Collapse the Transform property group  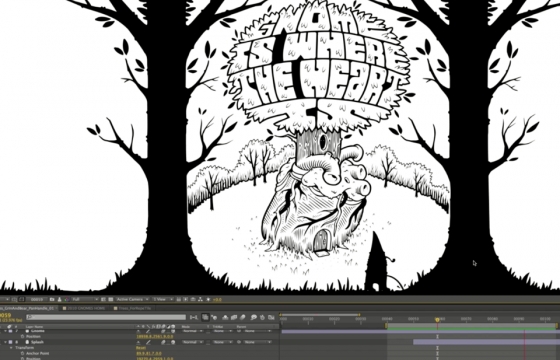[x=11, y=348]
